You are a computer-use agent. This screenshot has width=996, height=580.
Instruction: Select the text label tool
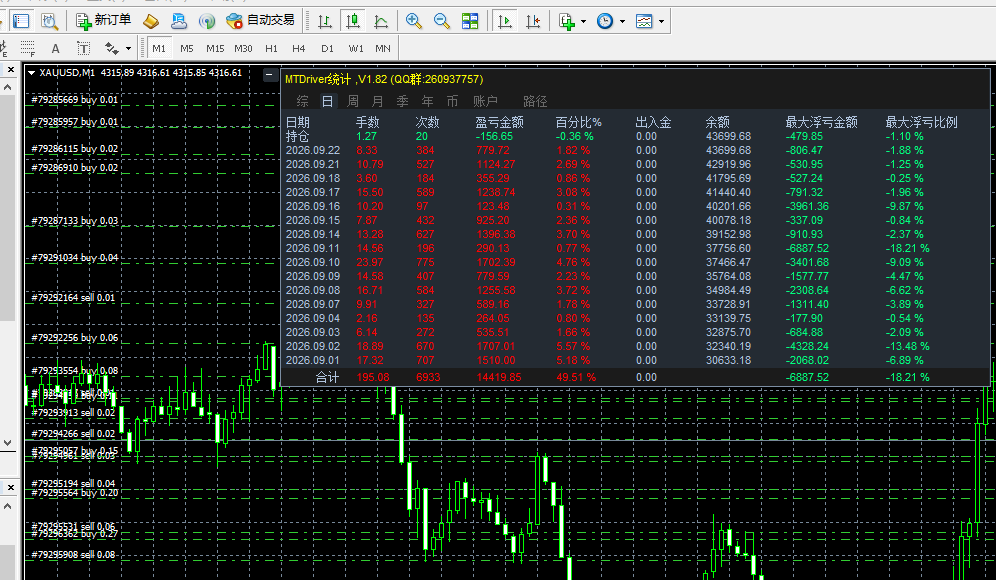point(83,48)
